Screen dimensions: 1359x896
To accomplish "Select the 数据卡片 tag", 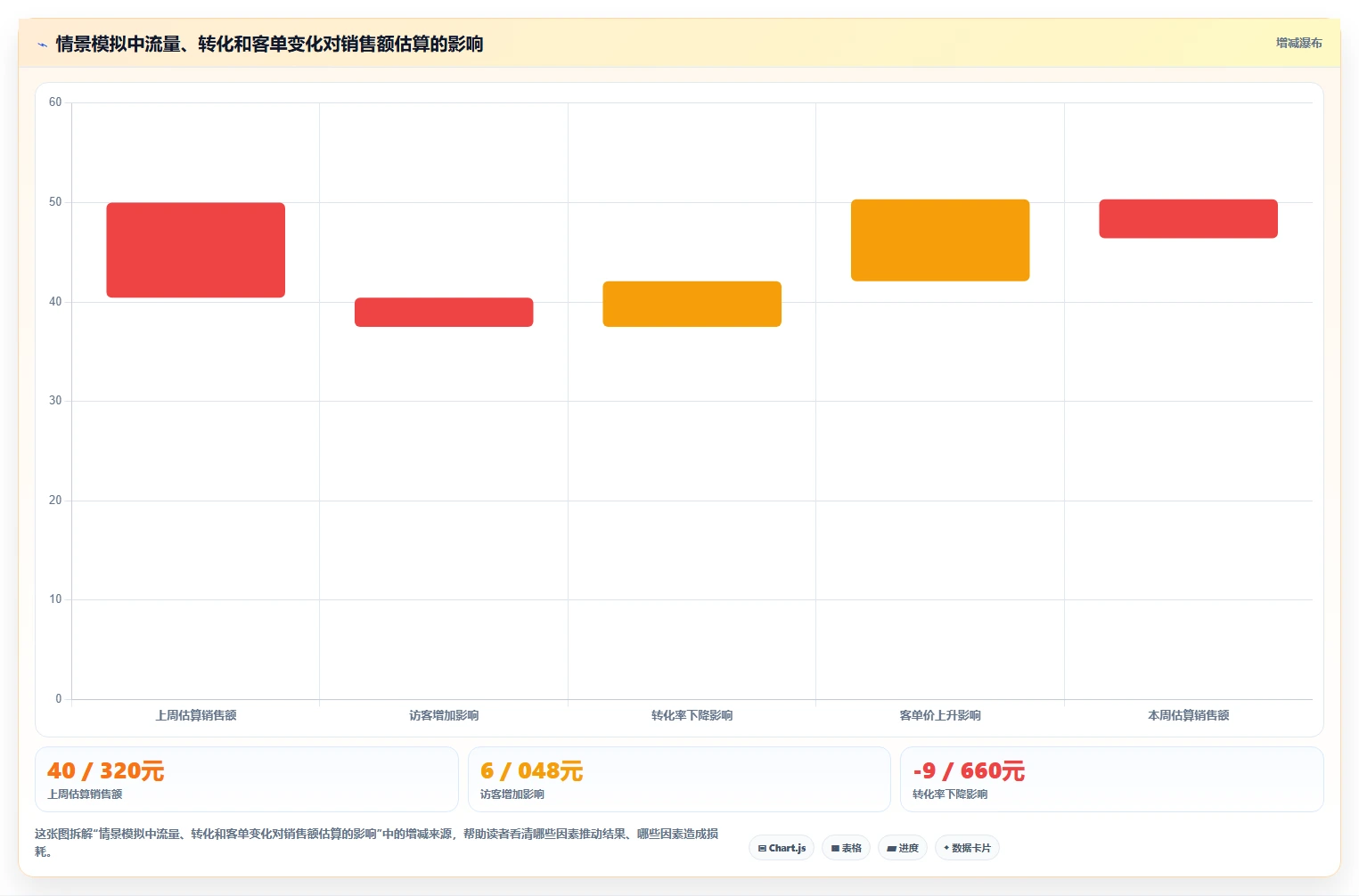I will tap(967, 848).
